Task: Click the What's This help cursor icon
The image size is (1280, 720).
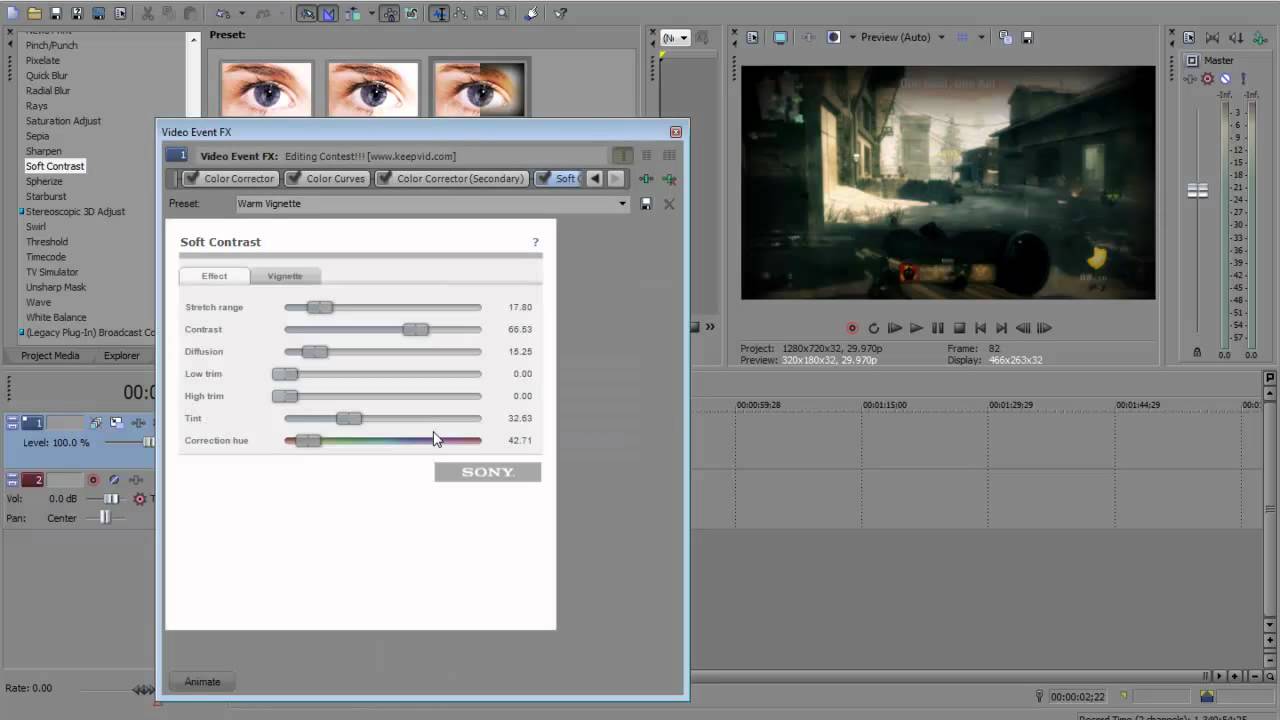Action: [x=560, y=14]
